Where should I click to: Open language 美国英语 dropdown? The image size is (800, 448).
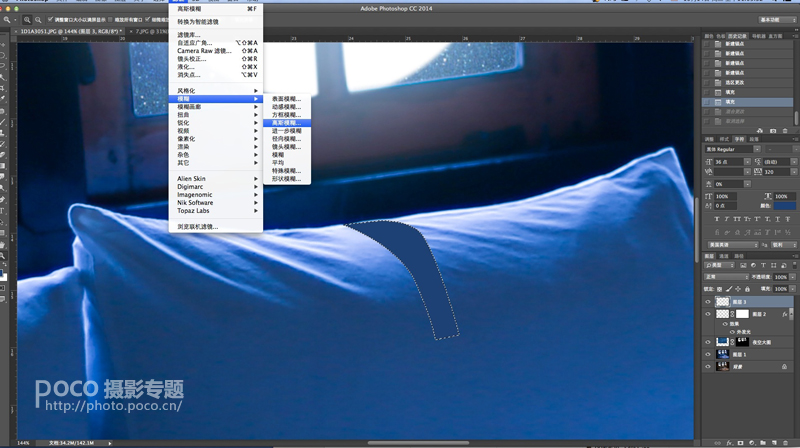pyautogui.click(x=733, y=245)
